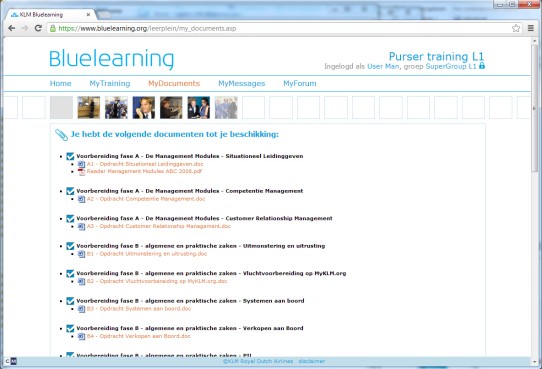Click the address bar URL field

click(279, 28)
